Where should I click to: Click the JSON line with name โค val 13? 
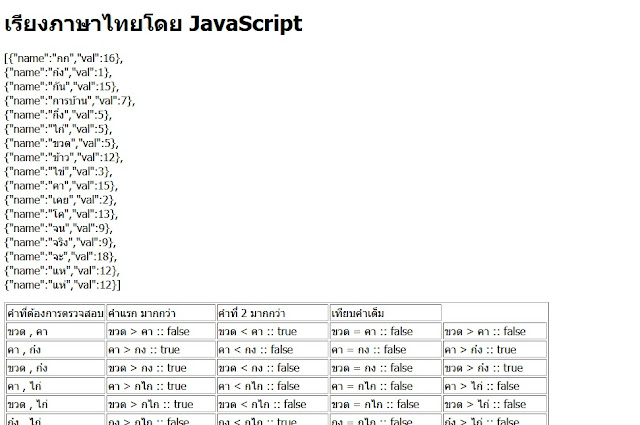coord(61,214)
